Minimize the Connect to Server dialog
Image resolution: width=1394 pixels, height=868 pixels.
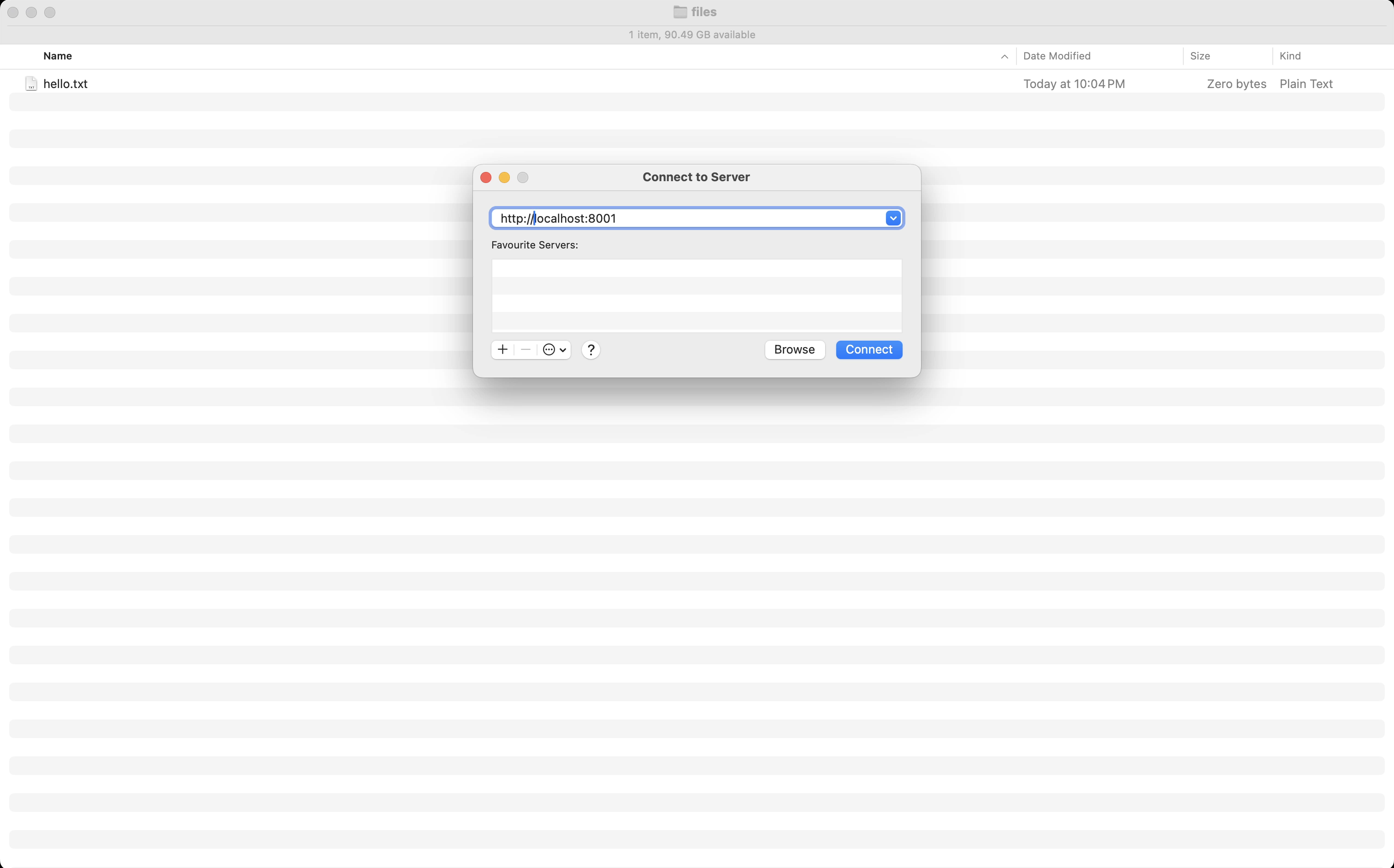click(504, 177)
